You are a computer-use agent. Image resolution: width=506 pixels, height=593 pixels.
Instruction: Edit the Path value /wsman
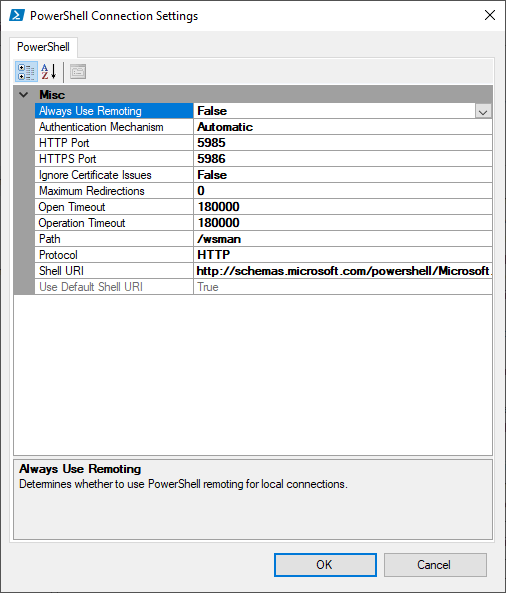[343, 239]
